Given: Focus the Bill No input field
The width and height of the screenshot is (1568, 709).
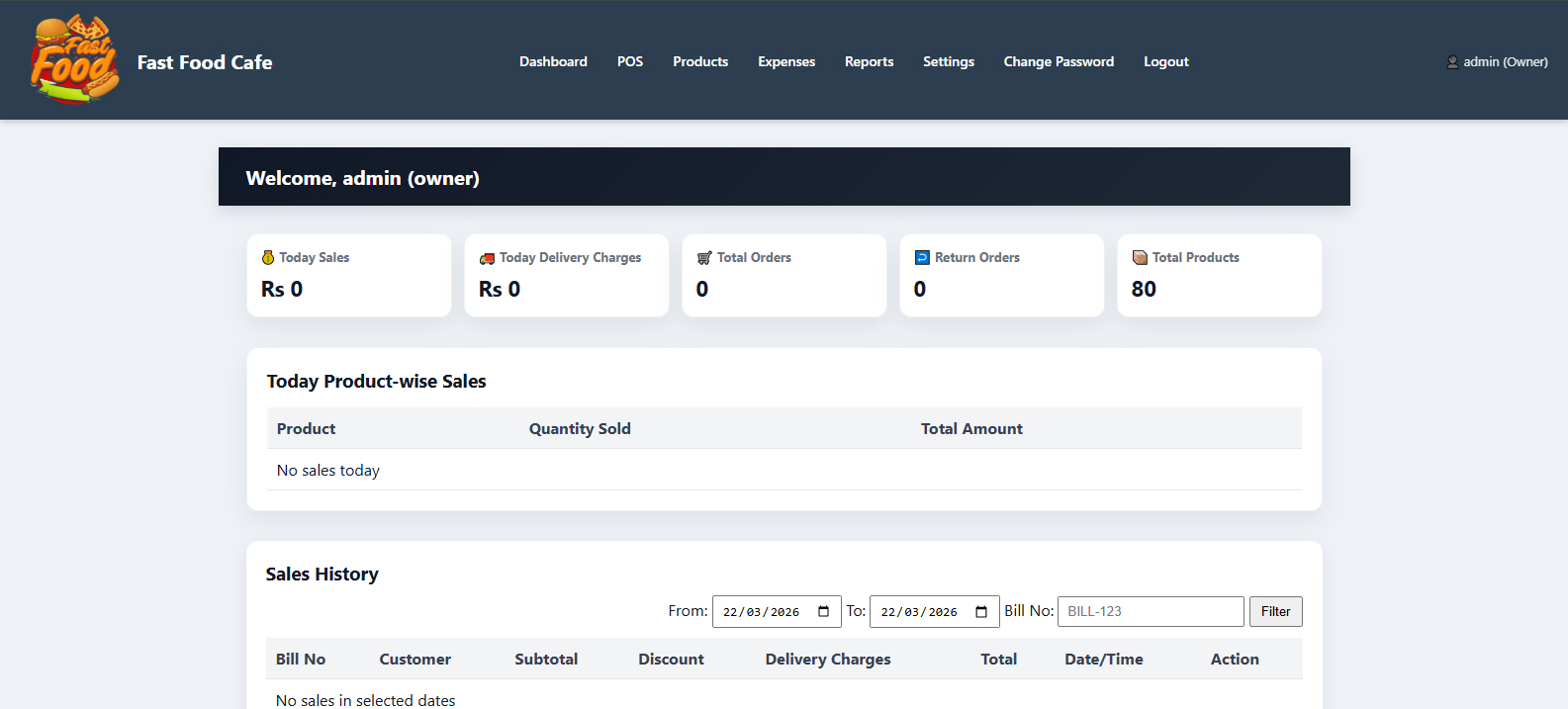Looking at the screenshot, I should (1150, 612).
